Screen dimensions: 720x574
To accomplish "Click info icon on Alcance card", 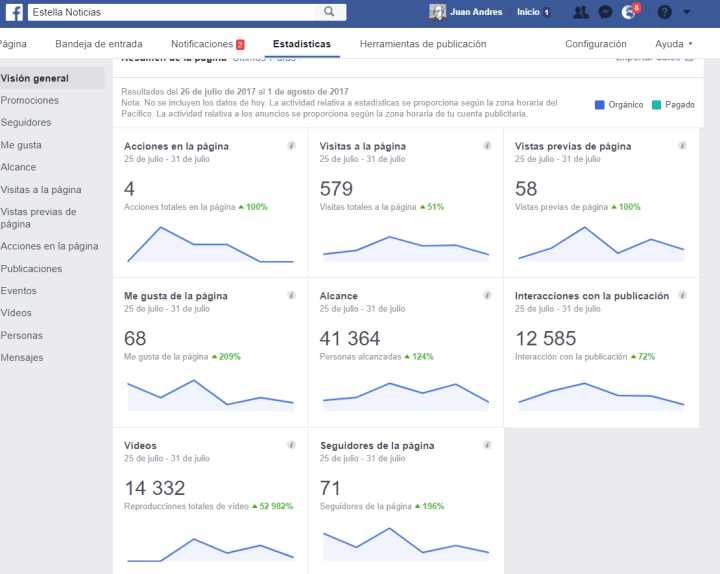I will pos(487,296).
